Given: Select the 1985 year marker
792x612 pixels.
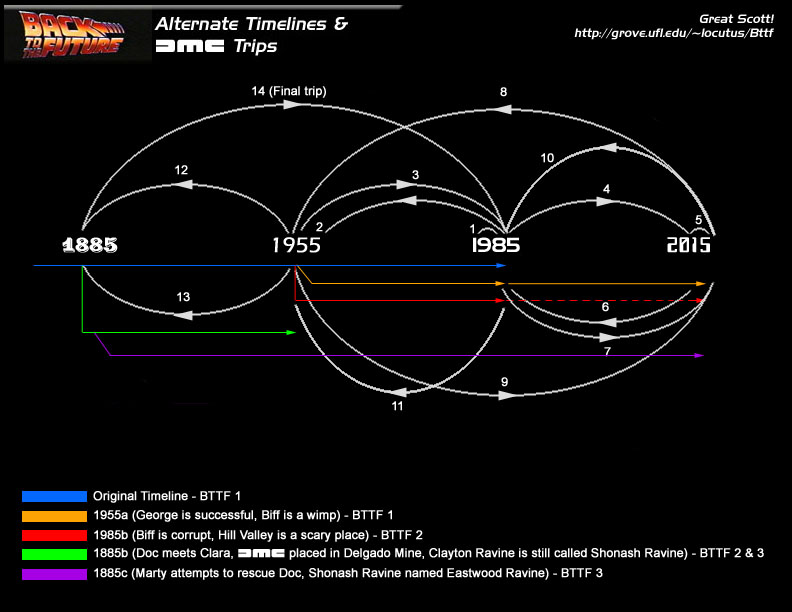Looking at the screenshot, I should 496,245.
